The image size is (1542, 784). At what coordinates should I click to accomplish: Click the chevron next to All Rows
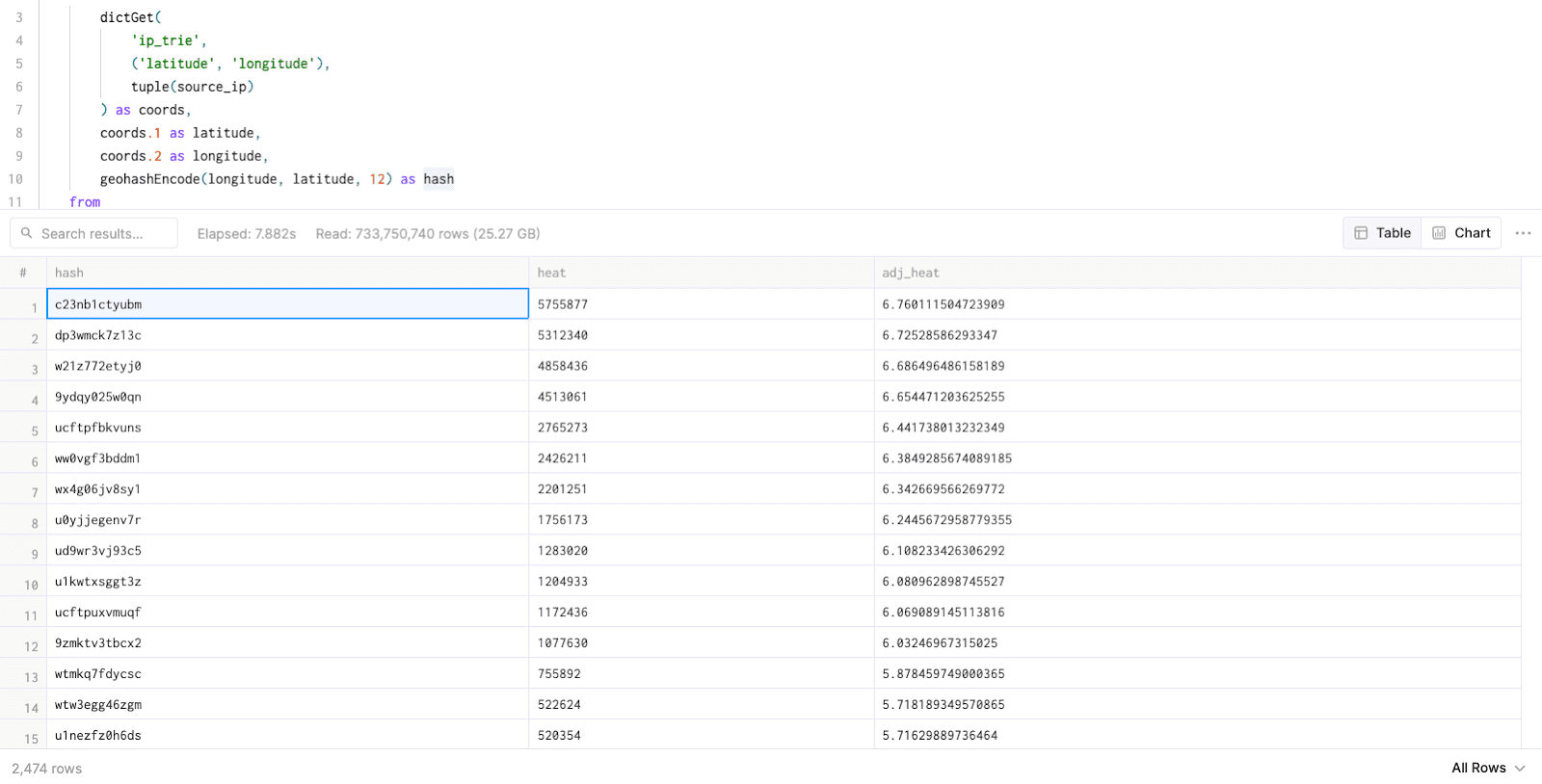coord(1520,769)
